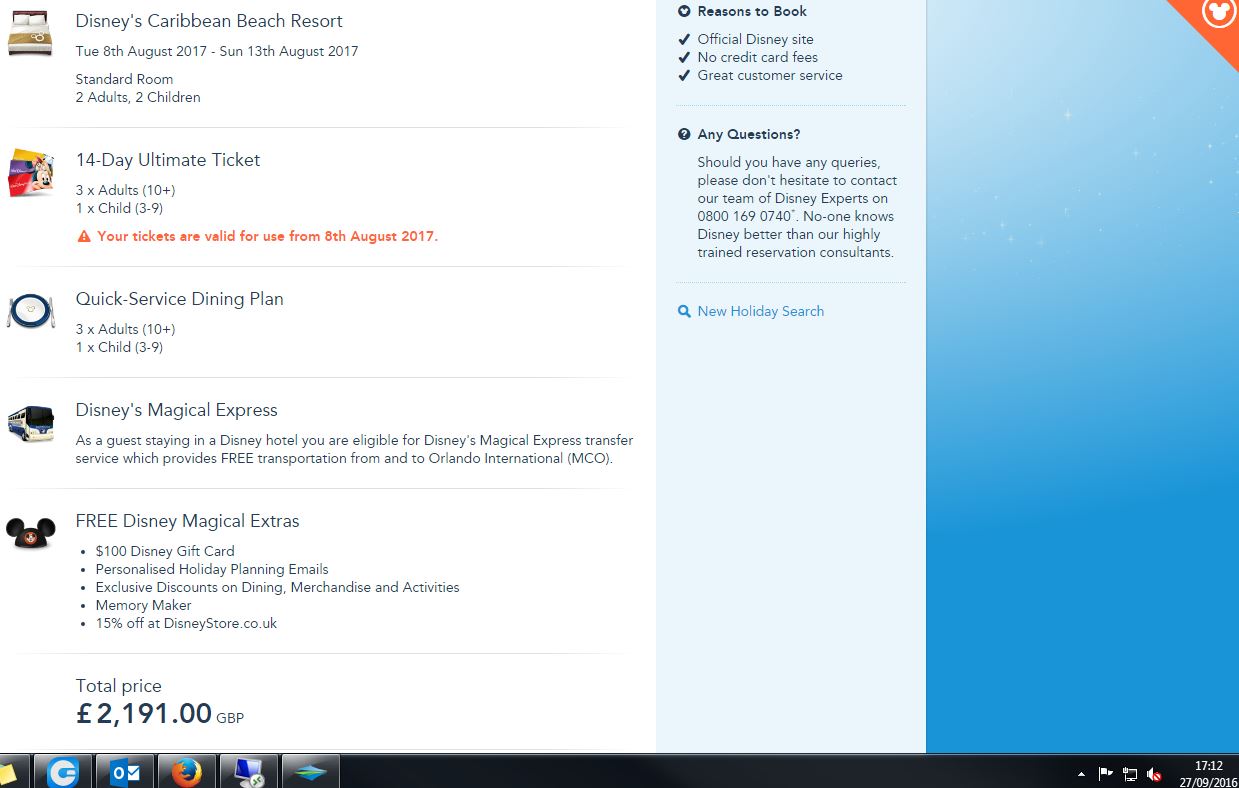Click No credit card fees text
The image size is (1239, 788).
758,58
